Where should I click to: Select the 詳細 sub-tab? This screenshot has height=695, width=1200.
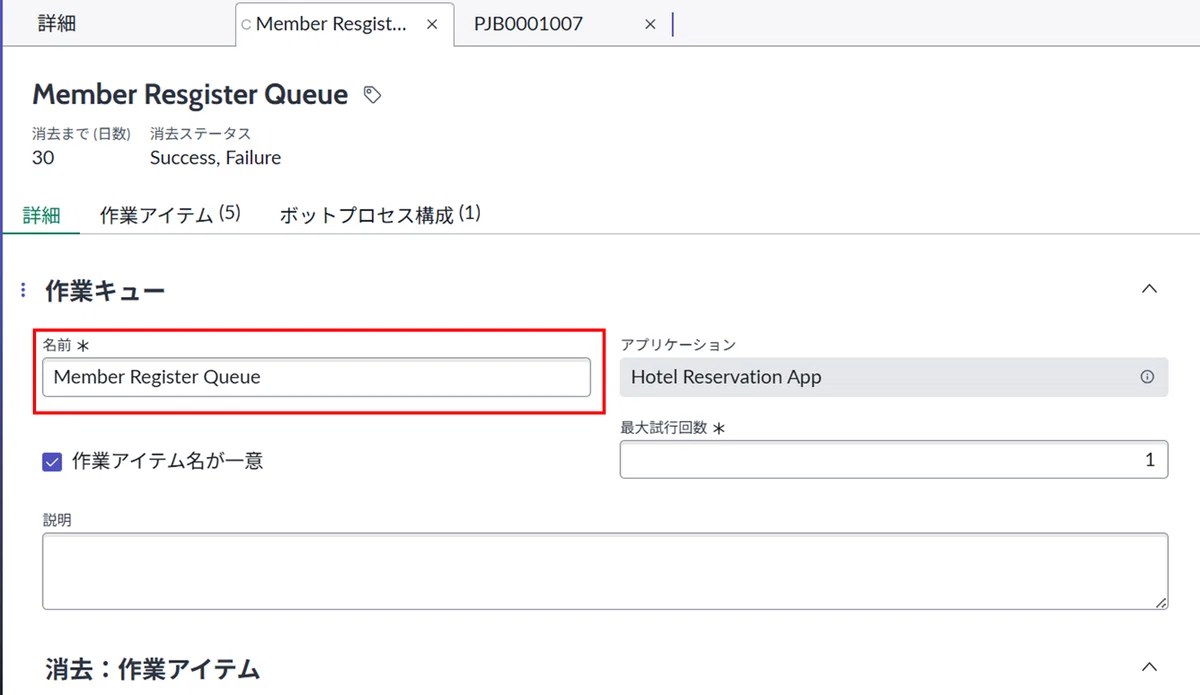pos(41,215)
